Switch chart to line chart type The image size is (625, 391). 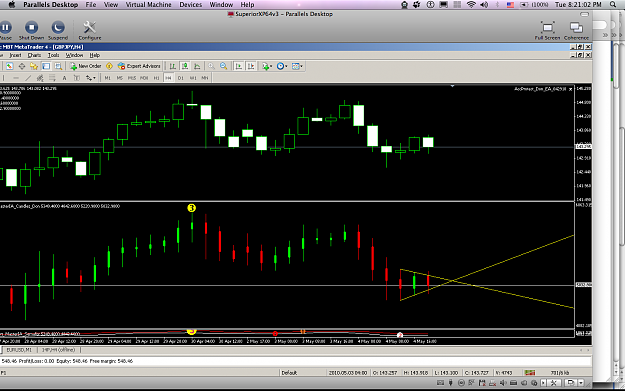pos(197,66)
